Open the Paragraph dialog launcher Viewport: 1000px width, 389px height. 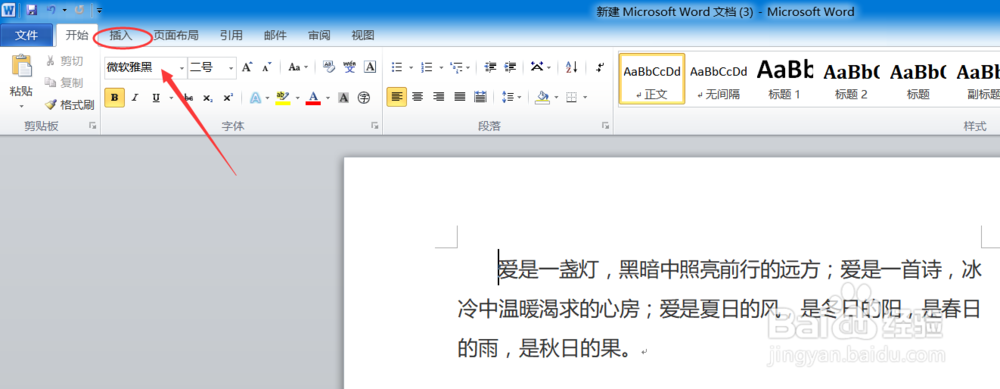tap(605, 126)
